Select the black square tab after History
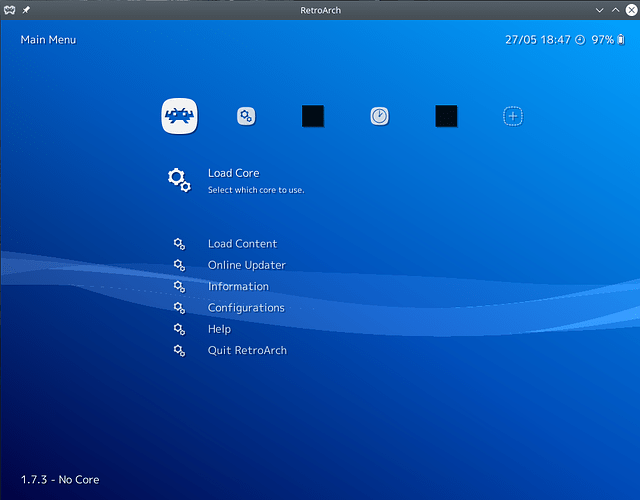640x500 pixels. tap(446, 116)
